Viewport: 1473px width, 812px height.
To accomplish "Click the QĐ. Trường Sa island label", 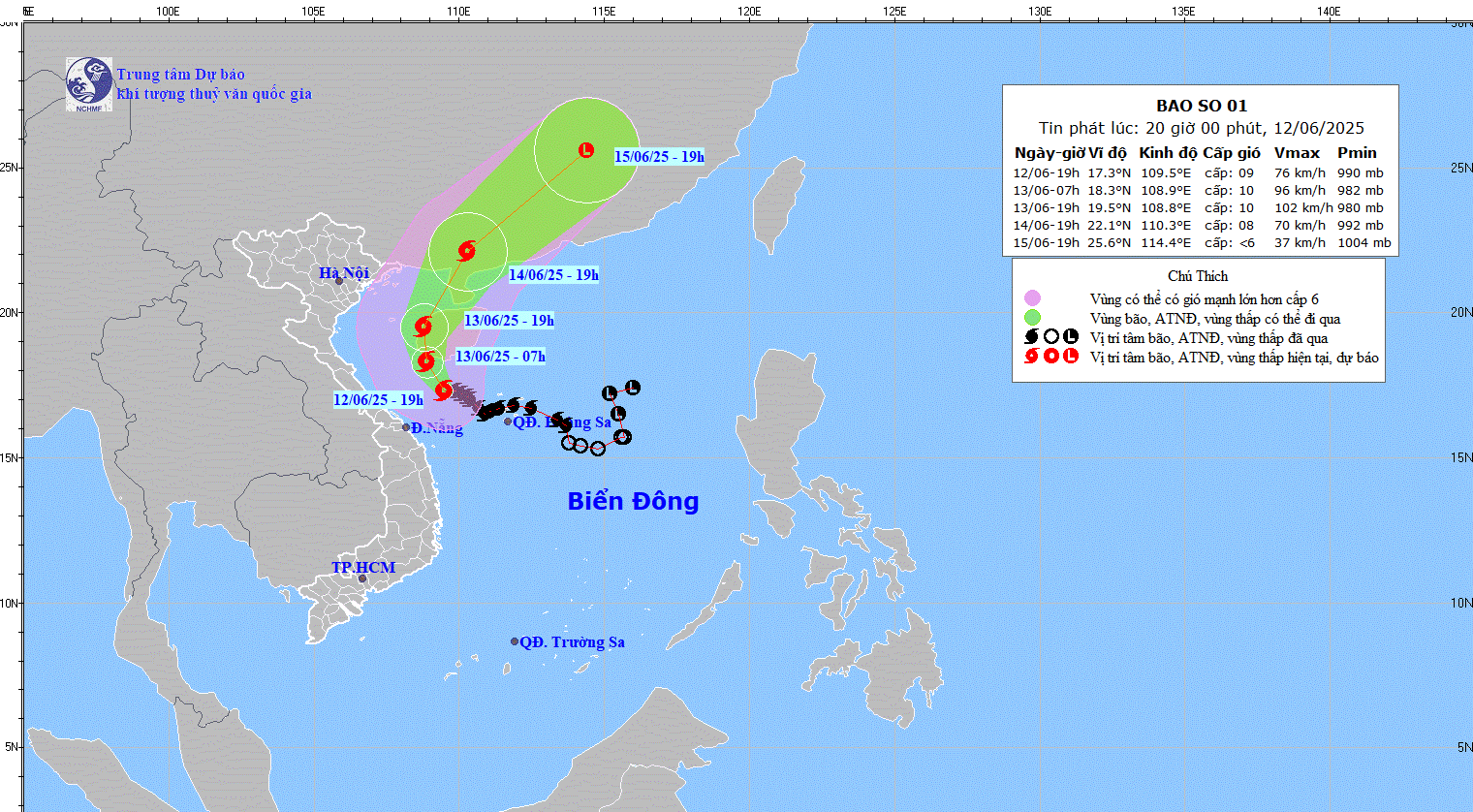I will pyautogui.click(x=572, y=642).
